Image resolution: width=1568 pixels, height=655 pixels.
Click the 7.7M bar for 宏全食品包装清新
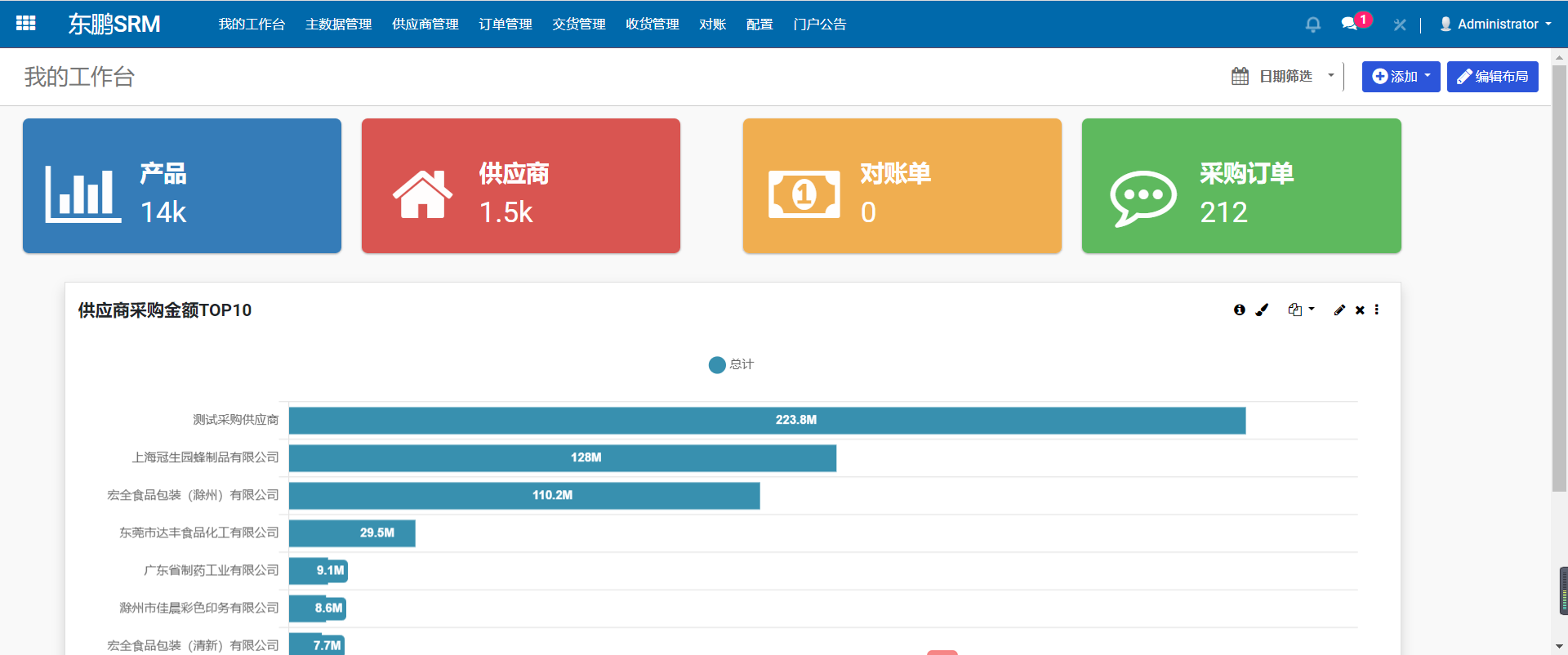[x=317, y=644]
